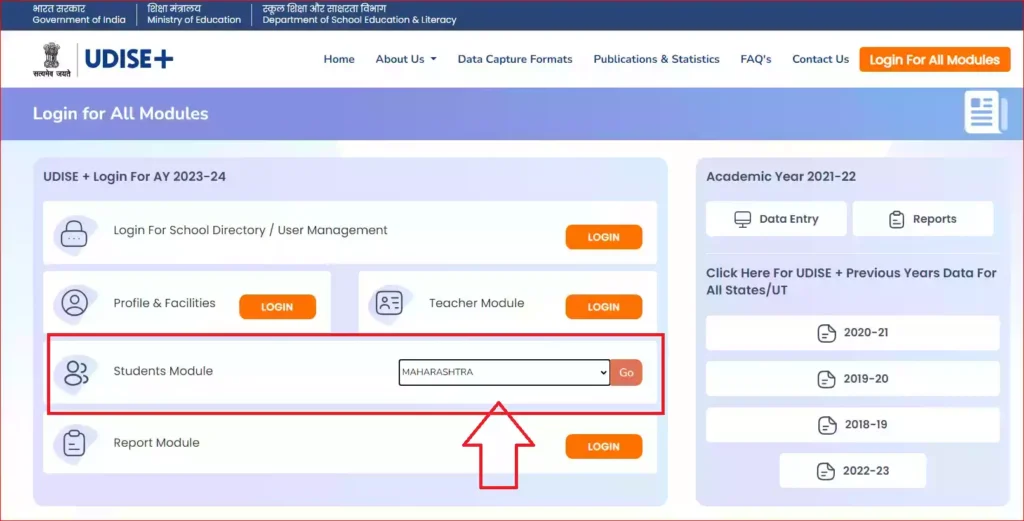Open Contact Us page
The width and height of the screenshot is (1024, 521).
pyautogui.click(x=820, y=59)
